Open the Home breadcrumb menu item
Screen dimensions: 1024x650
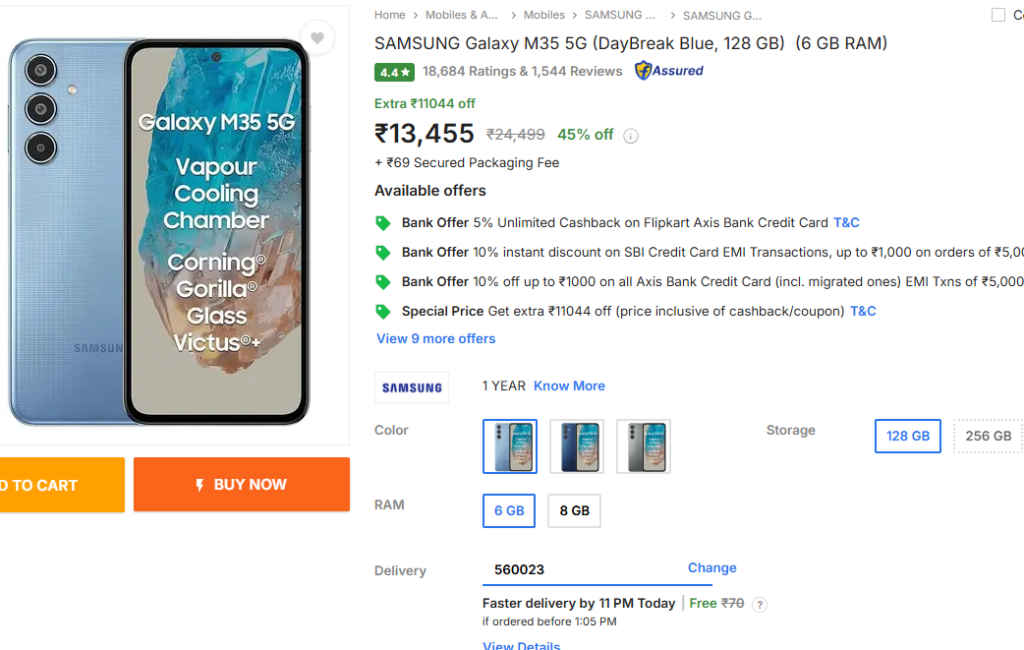tap(389, 15)
